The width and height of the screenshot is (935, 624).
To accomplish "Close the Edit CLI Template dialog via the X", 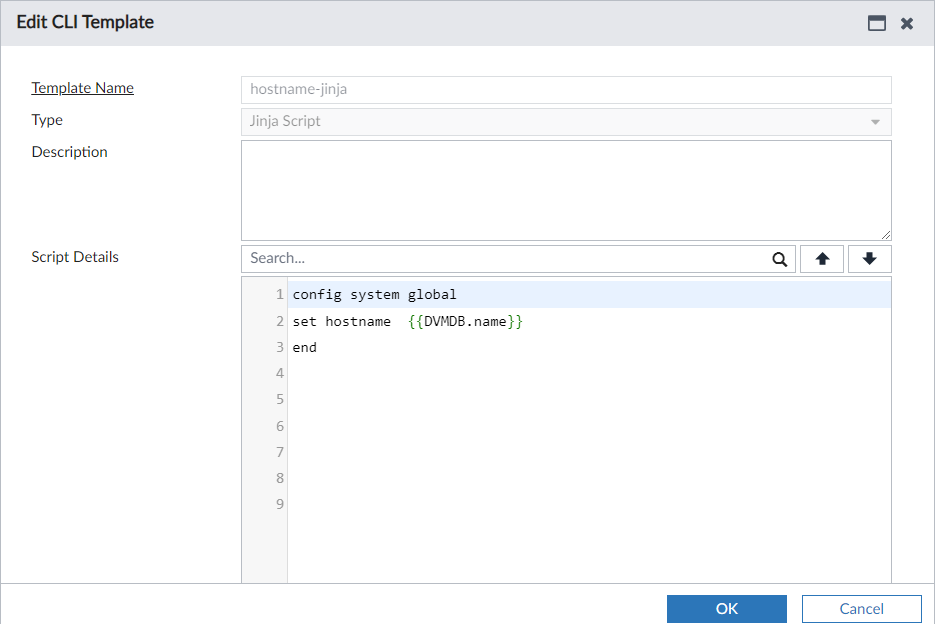I will 907,23.
